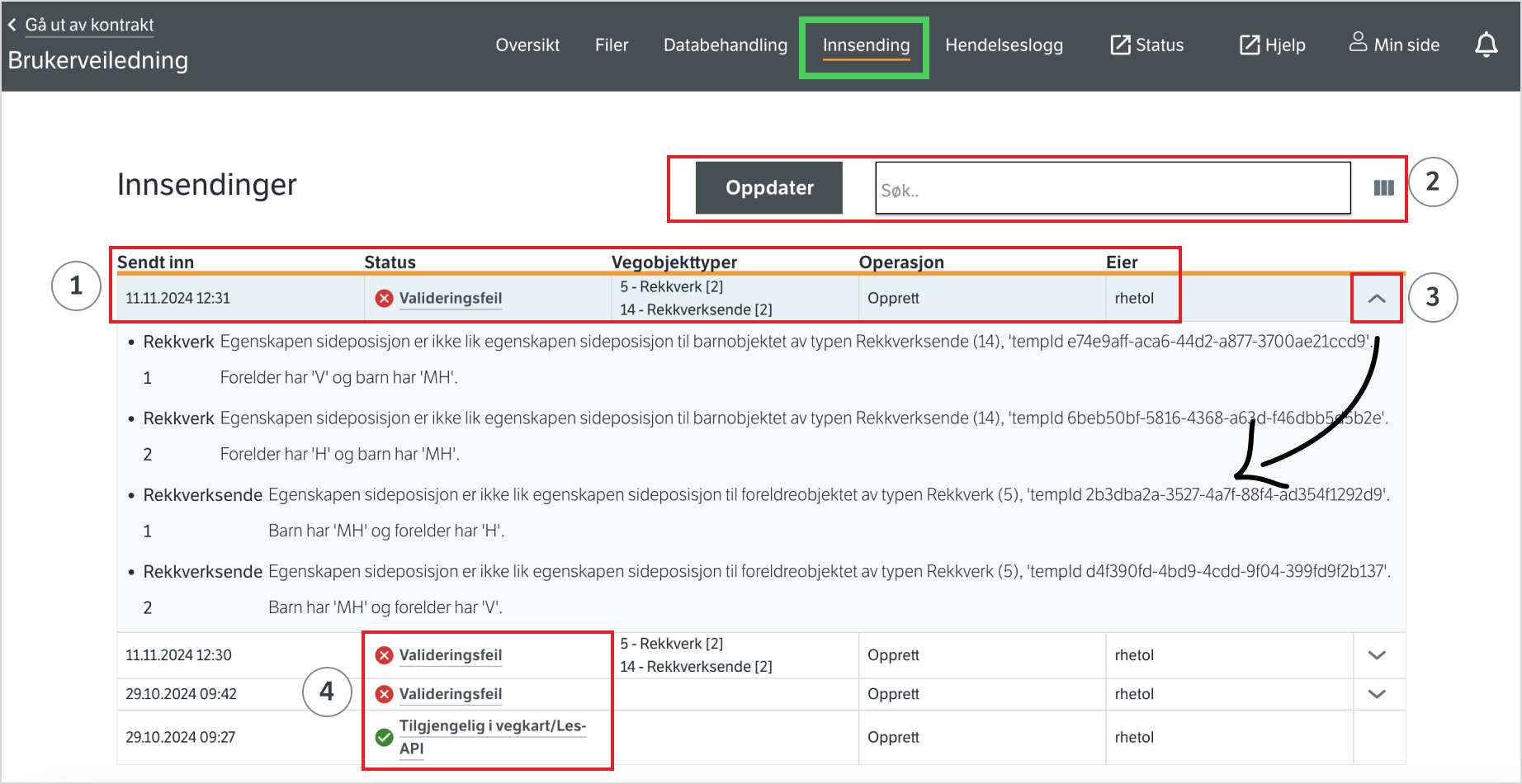Collapse the expanded 12:31 submission row
This screenshot has width=1522, height=784.
point(1376,299)
